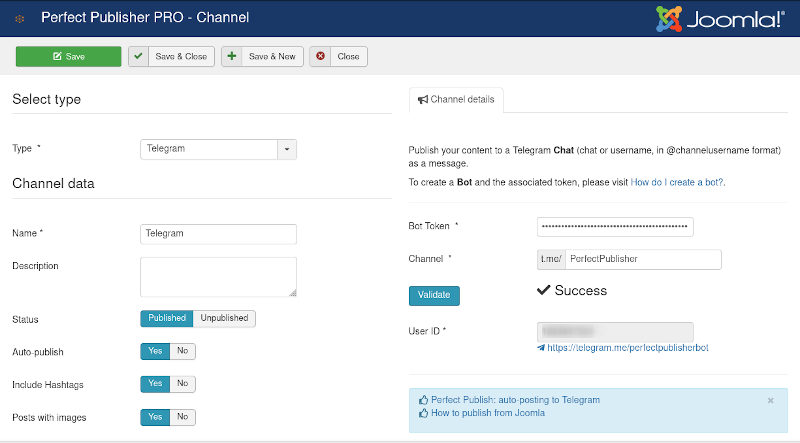Click the Select type heading

tap(46, 99)
